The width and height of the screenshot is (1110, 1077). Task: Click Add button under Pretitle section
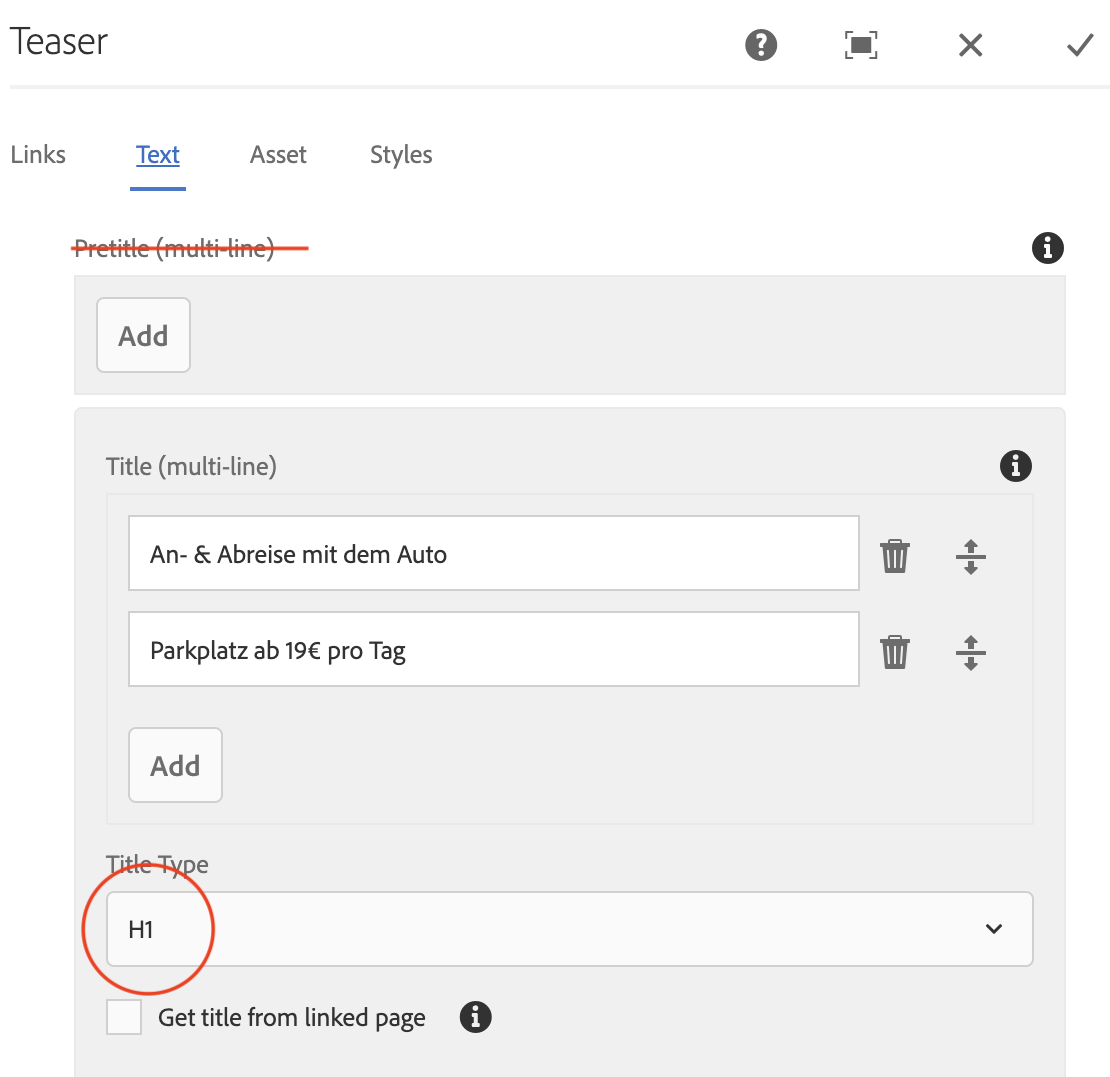(x=143, y=336)
